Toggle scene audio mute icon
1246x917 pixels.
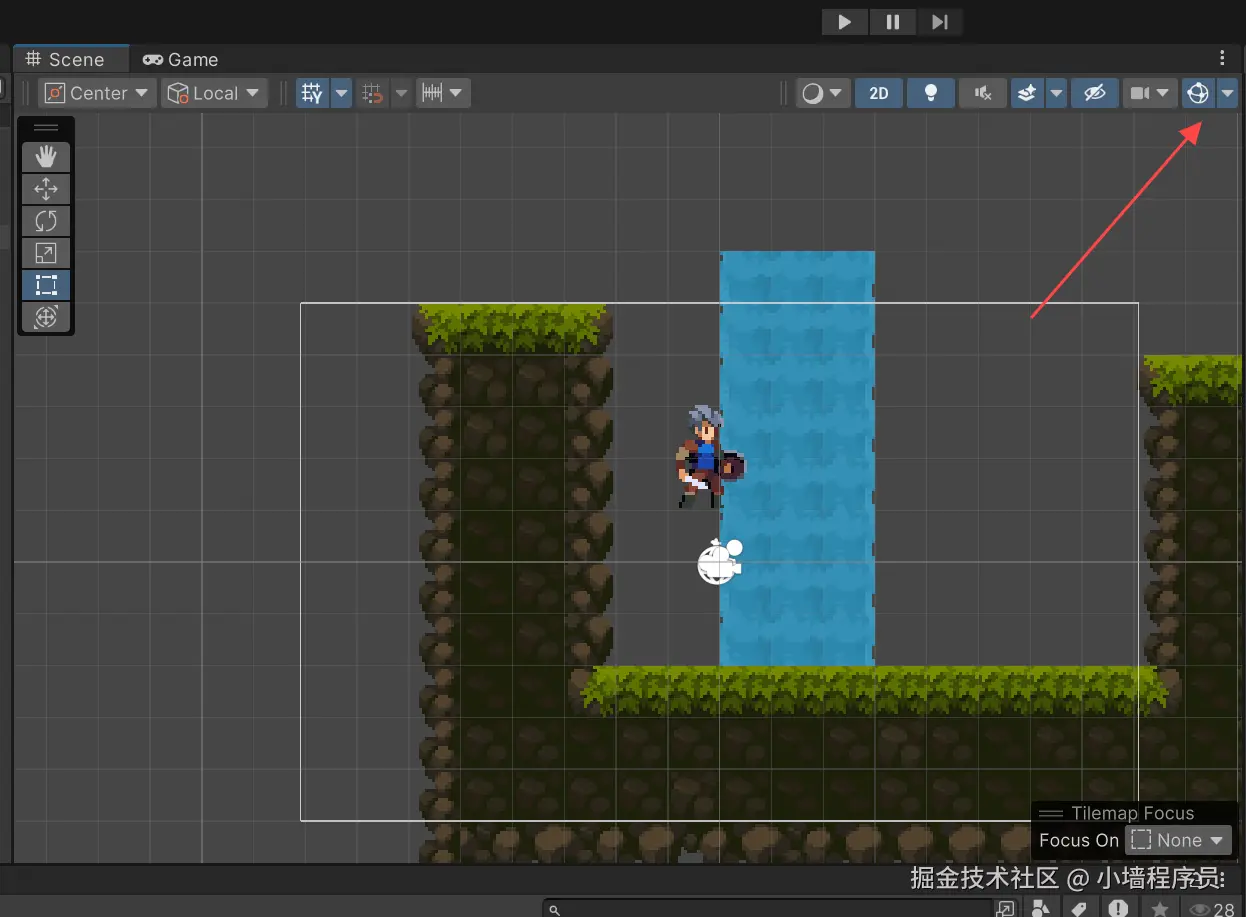point(983,93)
